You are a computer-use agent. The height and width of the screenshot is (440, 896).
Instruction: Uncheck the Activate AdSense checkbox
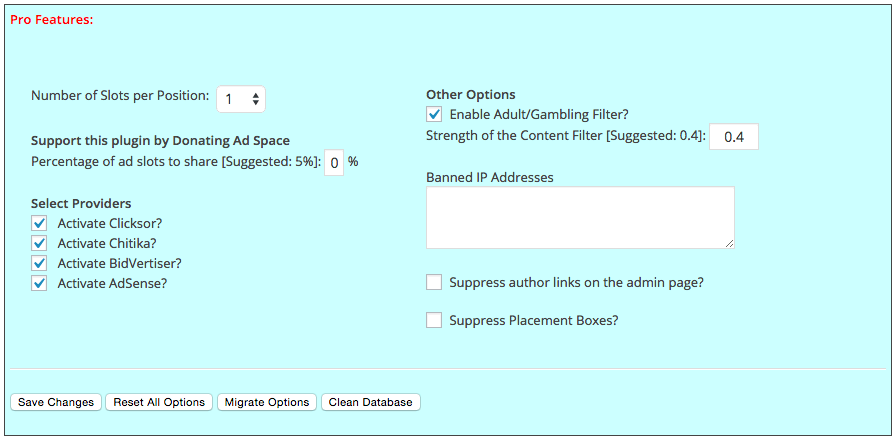pyautogui.click(x=39, y=283)
